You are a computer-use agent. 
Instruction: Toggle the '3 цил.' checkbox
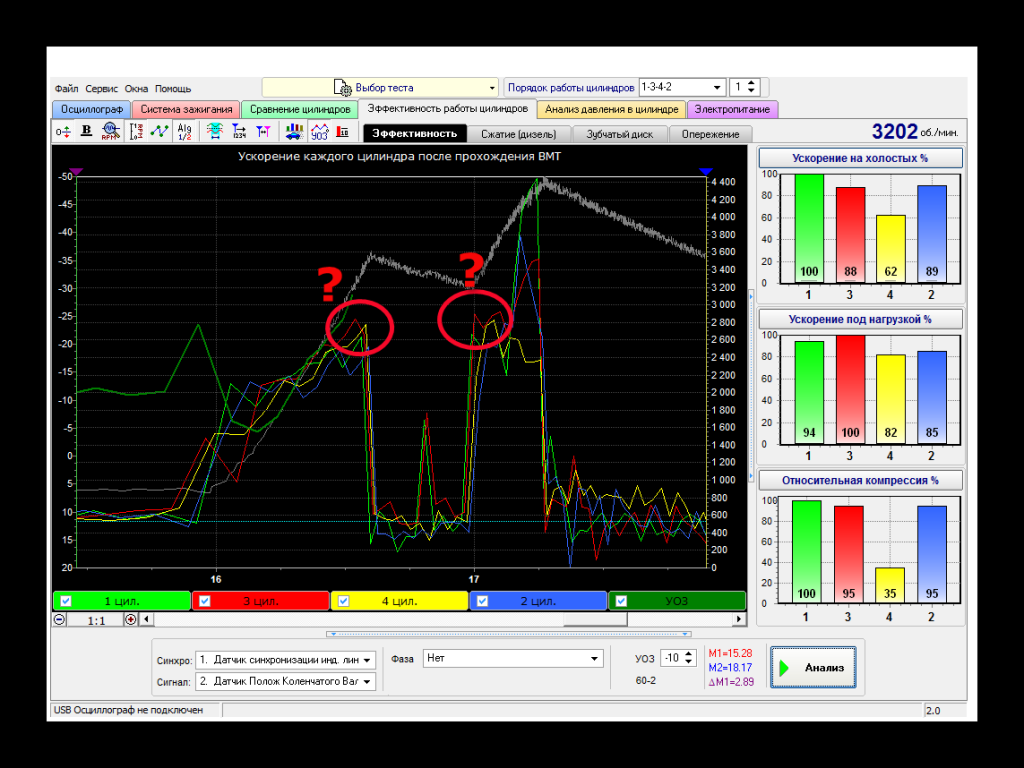tap(204, 601)
